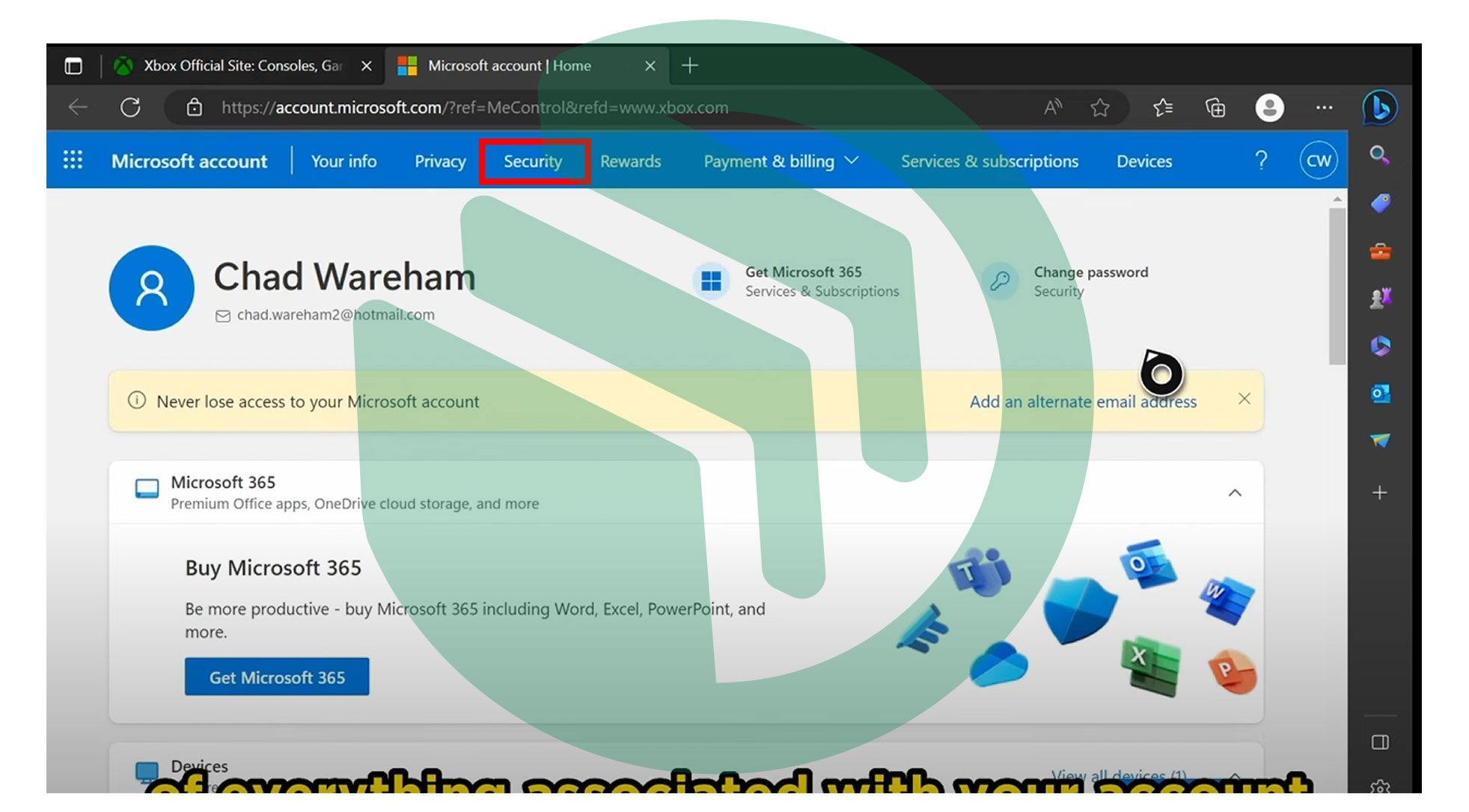Toggle the sidebar panel layout icon

click(x=1380, y=742)
